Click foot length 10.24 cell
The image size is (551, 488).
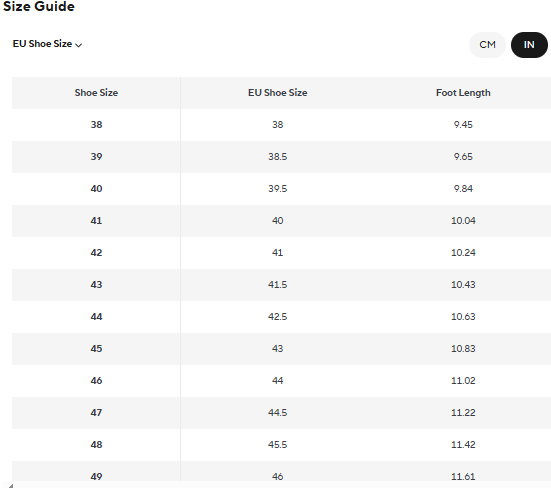point(463,253)
